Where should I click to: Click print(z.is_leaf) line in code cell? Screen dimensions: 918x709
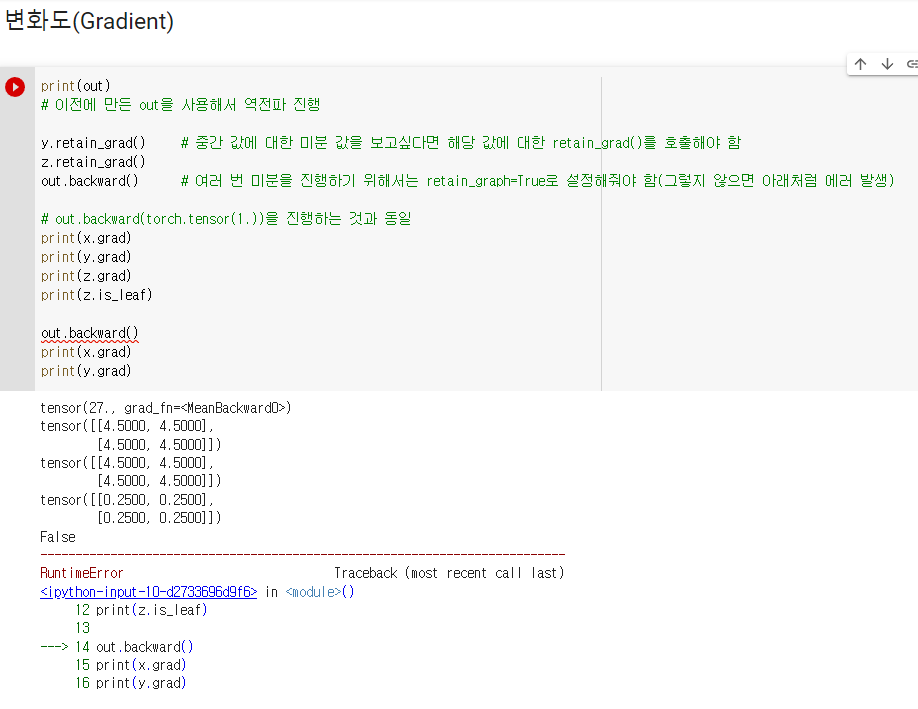tap(97, 295)
